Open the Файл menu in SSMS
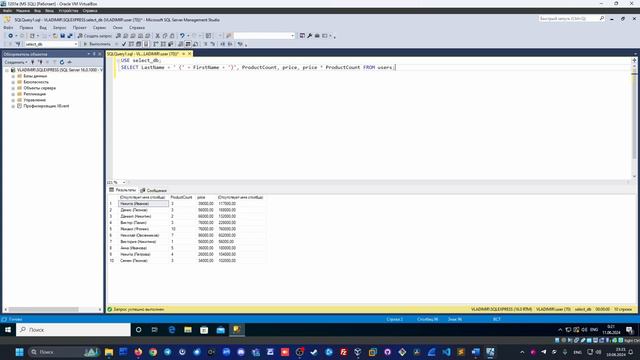This screenshot has width=640, height=360. [x=8, y=28]
